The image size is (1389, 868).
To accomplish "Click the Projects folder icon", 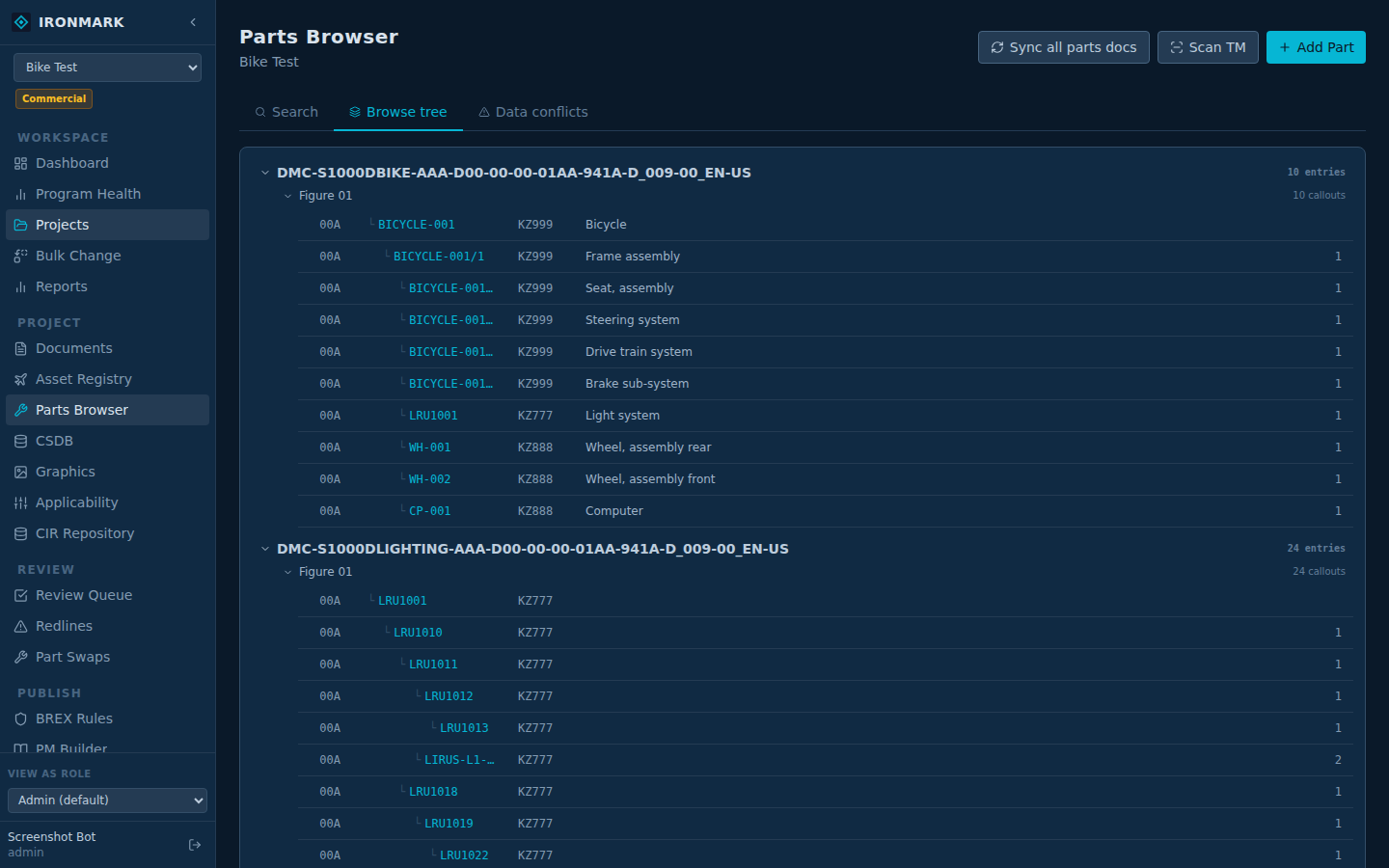I will click(20, 226).
